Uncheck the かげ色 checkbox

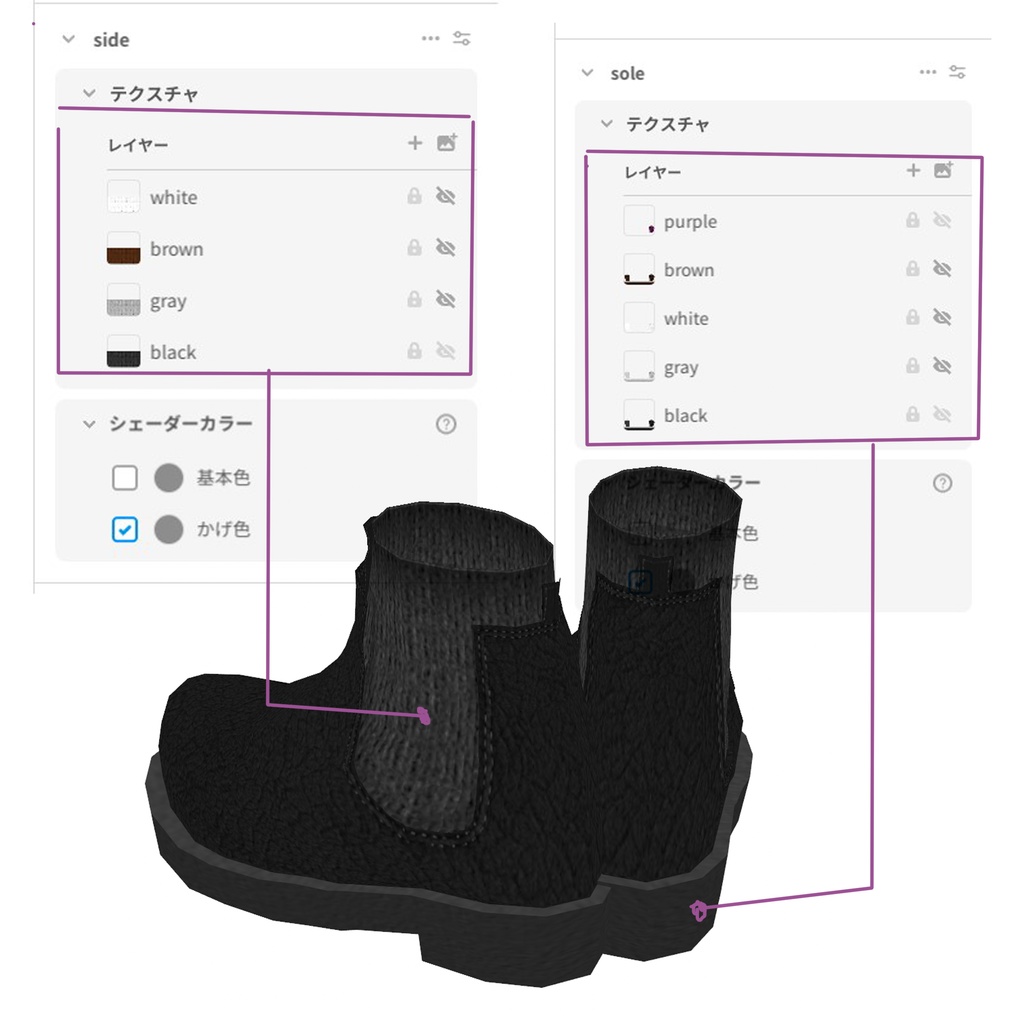pyautogui.click(x=125, y=529)
